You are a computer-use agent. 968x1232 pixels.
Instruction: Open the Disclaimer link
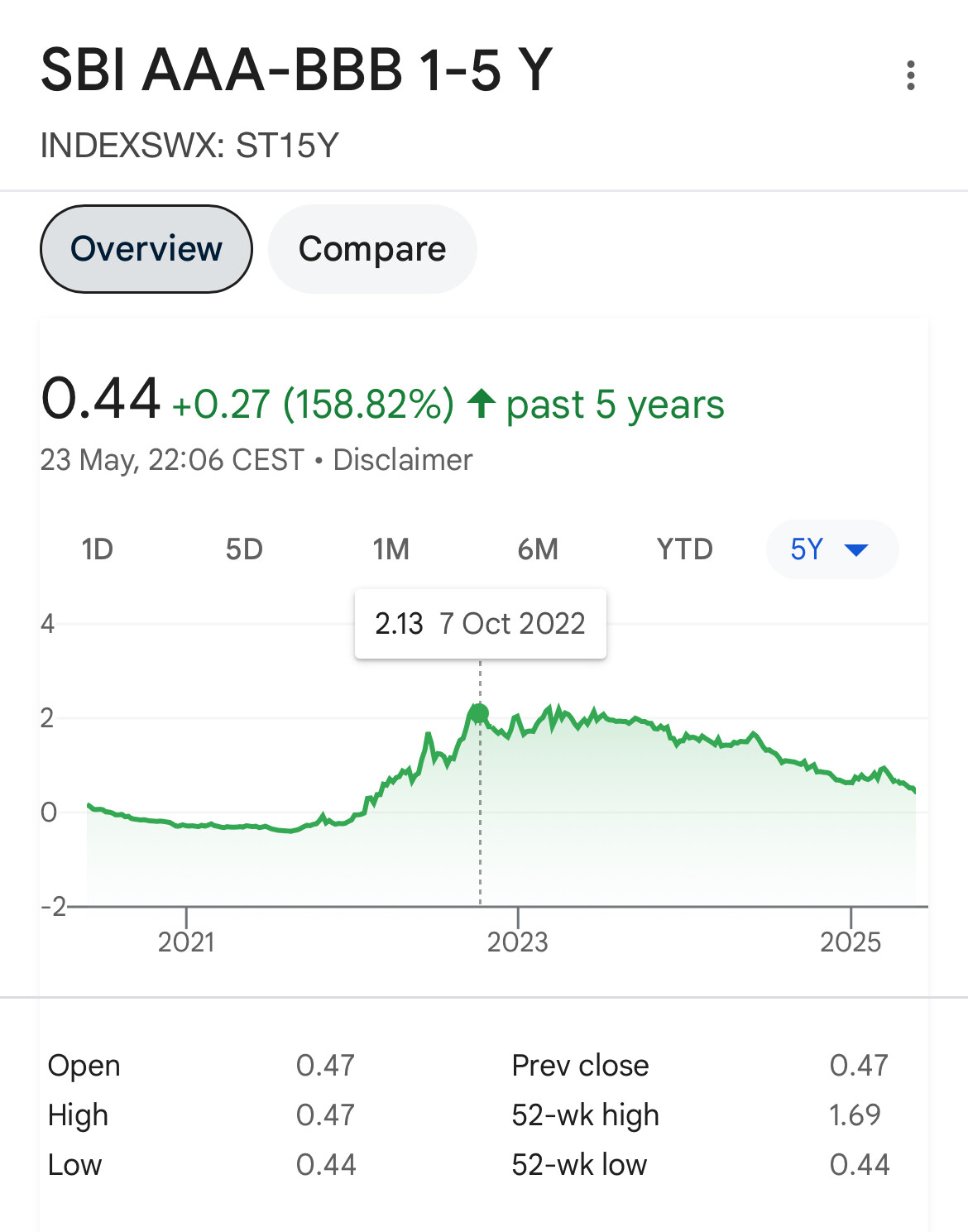tap(403, 460)
